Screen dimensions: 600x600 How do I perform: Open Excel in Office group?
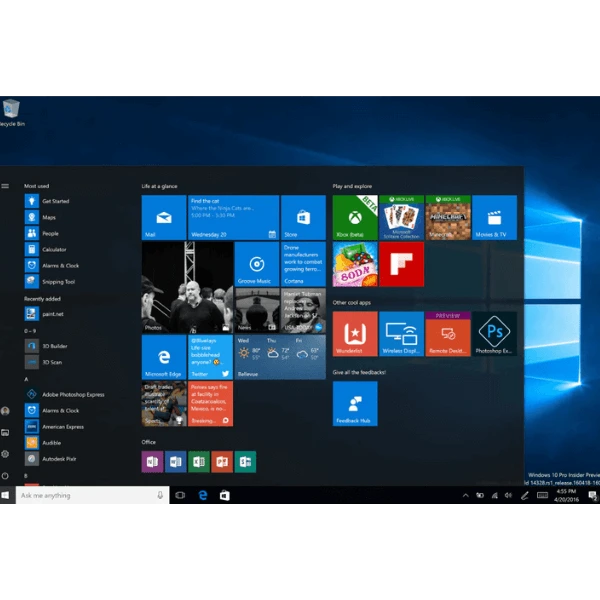point(199,461)
